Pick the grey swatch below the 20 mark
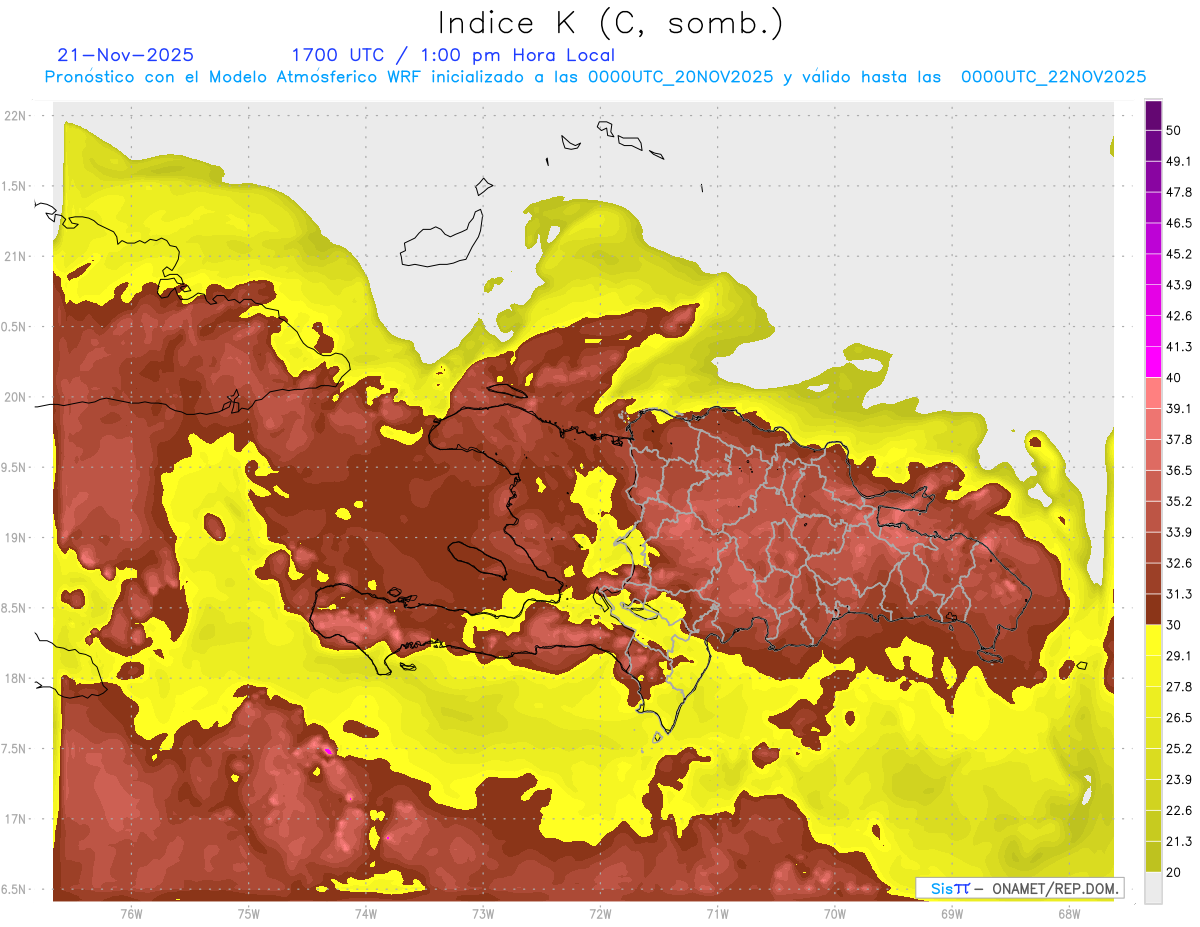Screen dimensions: 1200x927 tap(1153, 888)
